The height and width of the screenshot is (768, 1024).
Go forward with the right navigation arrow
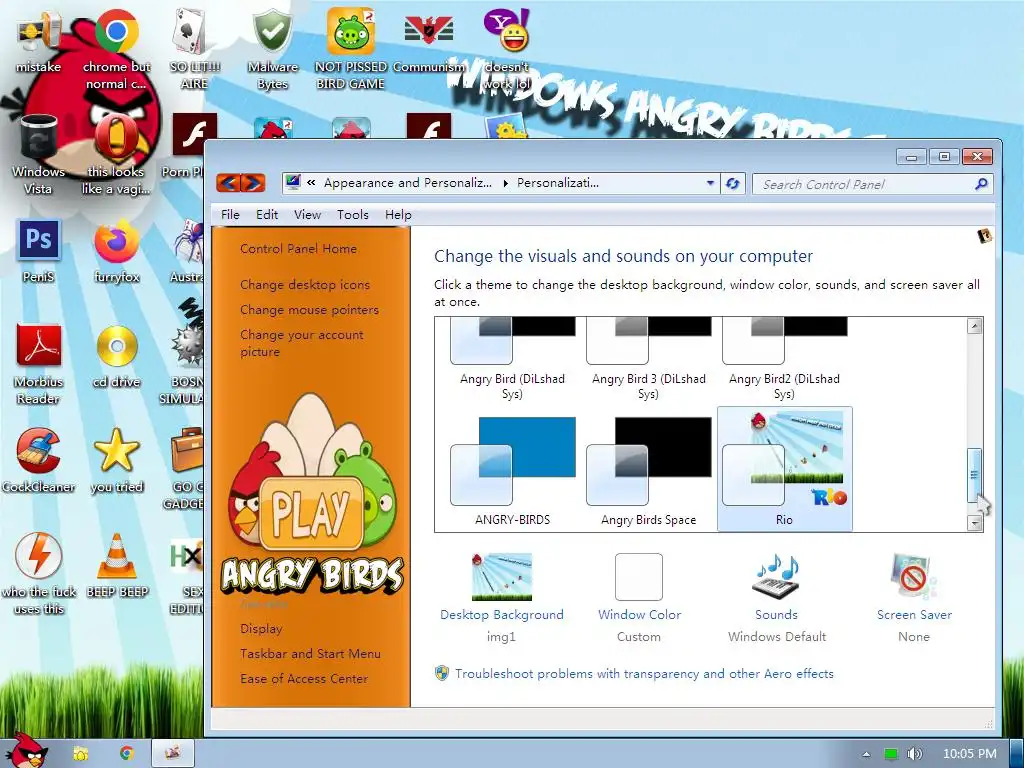(x=253, y=183)
